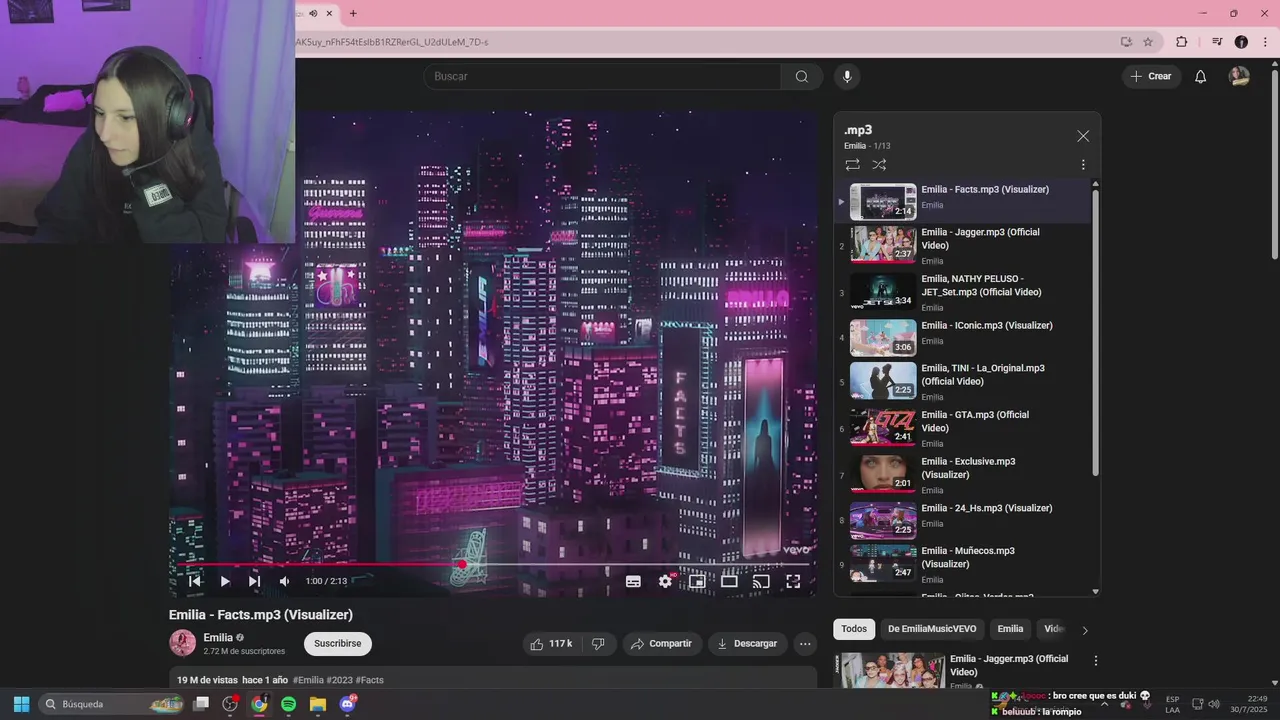The image size is (1280, 720).
Task: Click the Chrome address bar URL
Action: coord(392,42)
